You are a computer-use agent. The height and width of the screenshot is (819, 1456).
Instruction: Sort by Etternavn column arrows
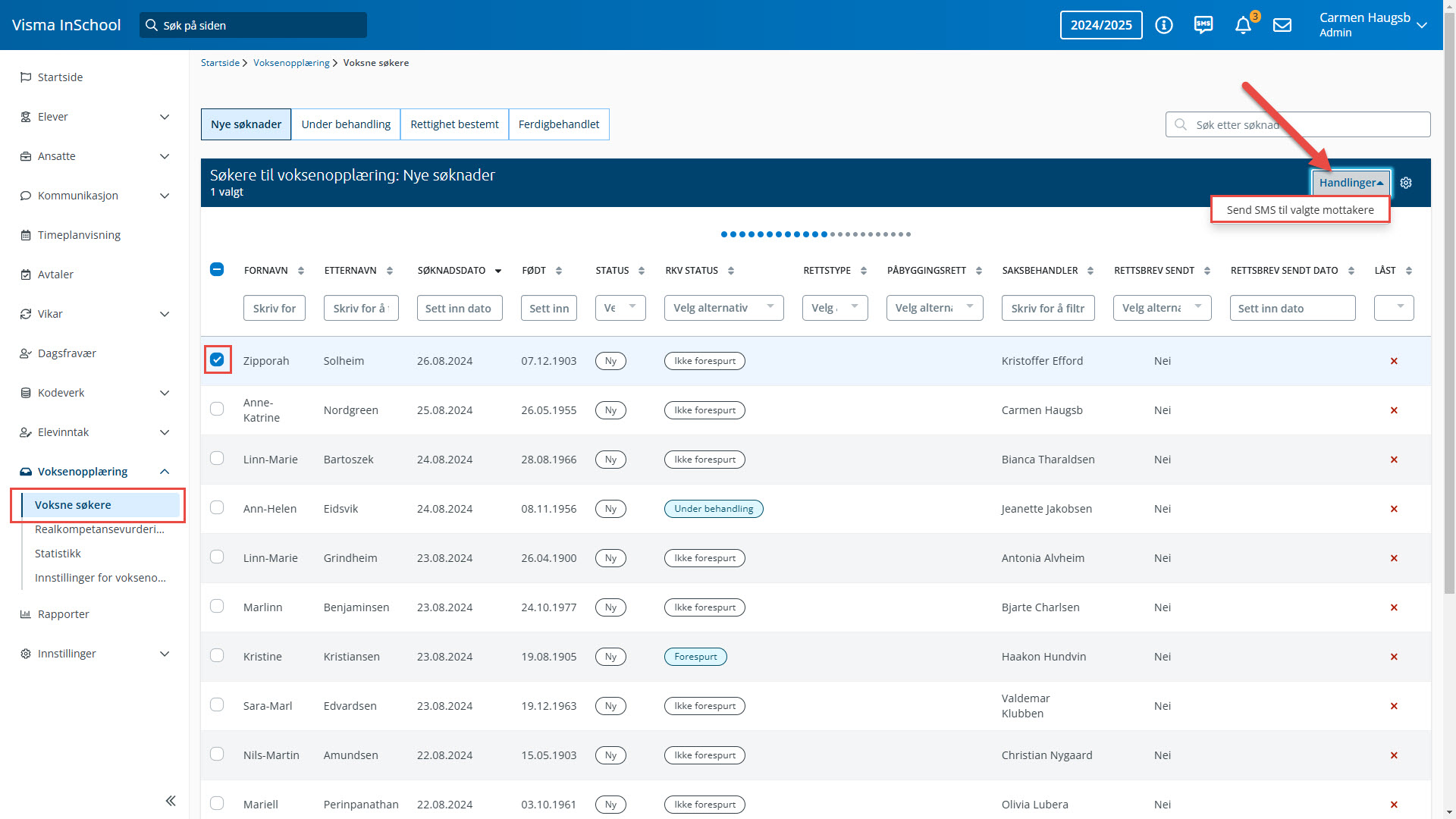390,271
